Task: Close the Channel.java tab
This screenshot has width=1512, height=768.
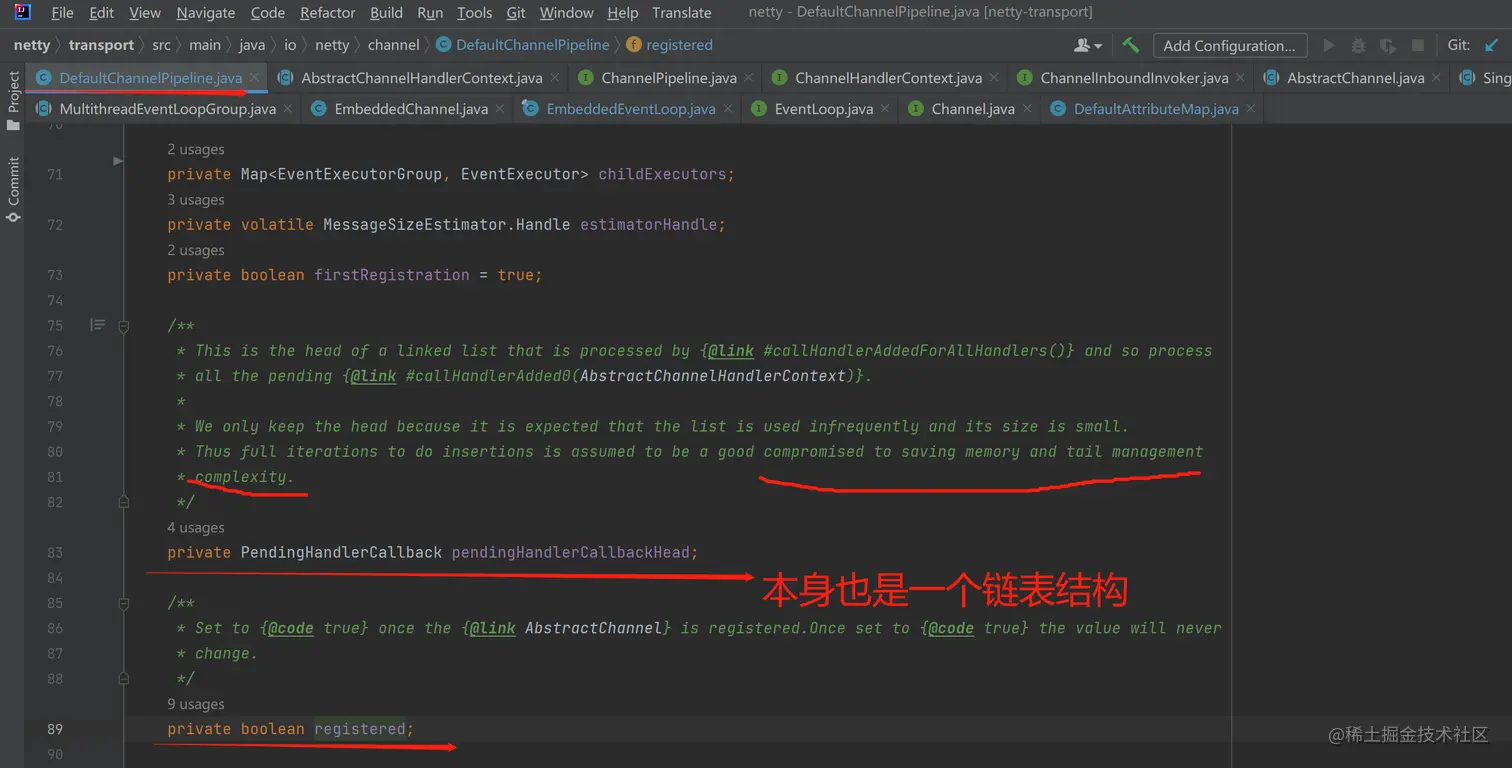Action: (1027, 109)
